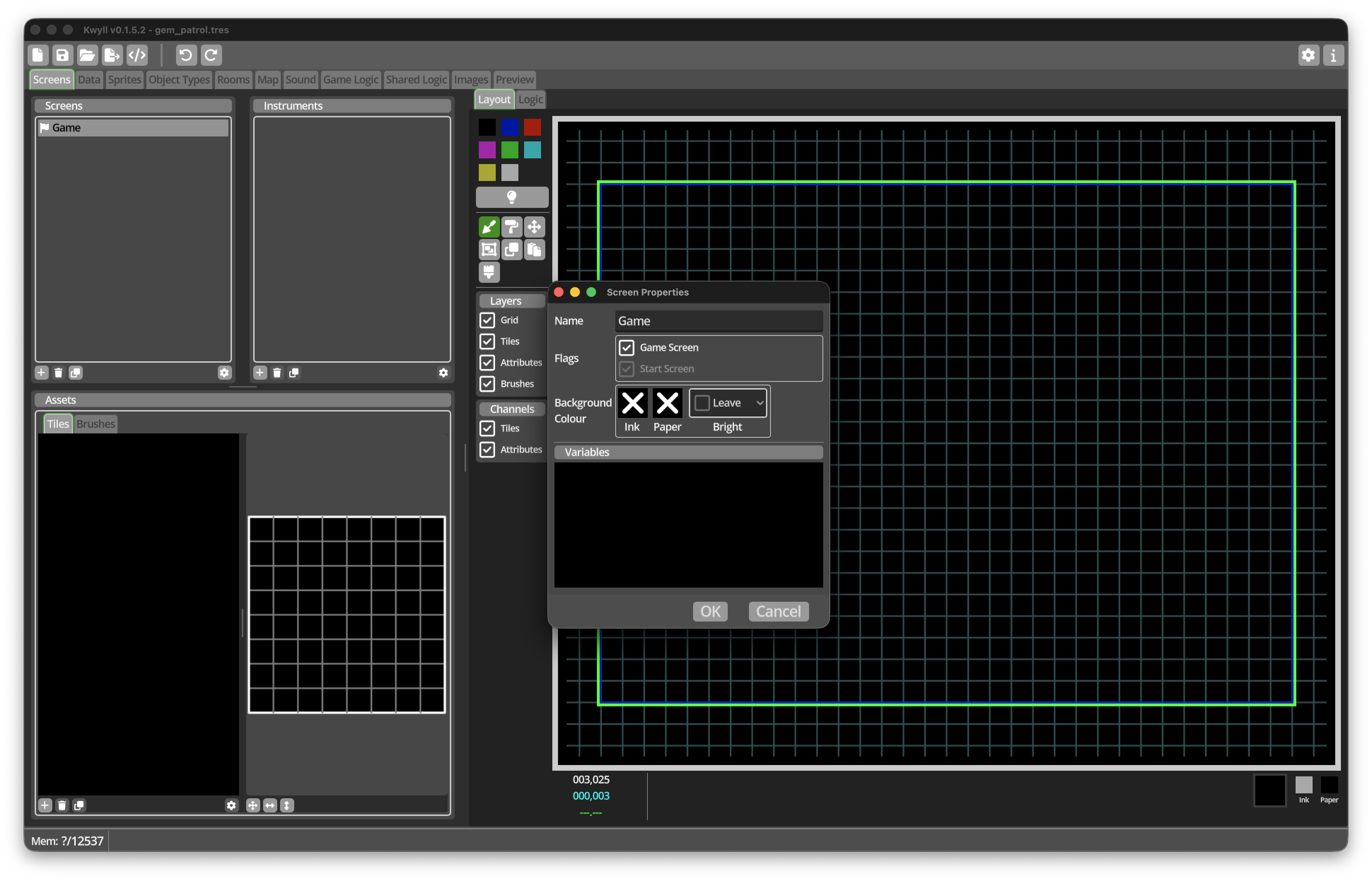Open the info button at top right

[x=1333, y=56]
